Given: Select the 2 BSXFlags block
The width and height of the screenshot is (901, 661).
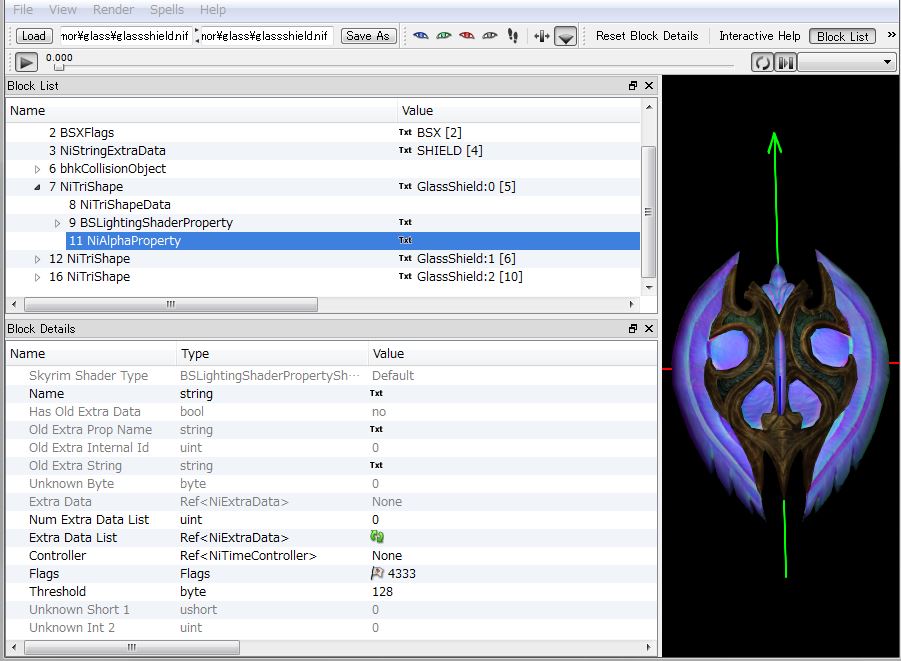Looking at the screenshot, I should pos(82,133).
